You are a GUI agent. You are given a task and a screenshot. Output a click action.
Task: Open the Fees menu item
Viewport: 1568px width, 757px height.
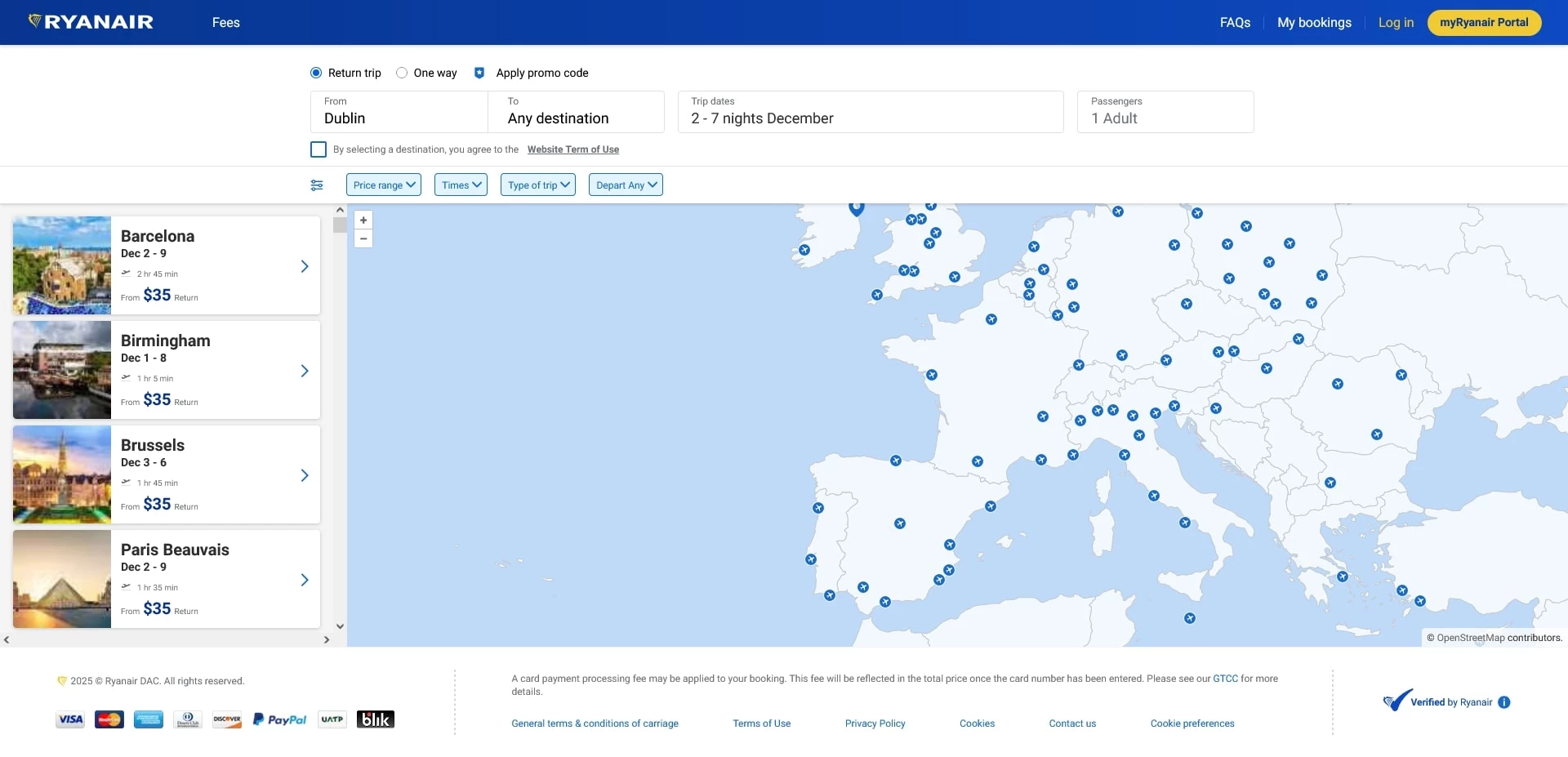(225, 23)
